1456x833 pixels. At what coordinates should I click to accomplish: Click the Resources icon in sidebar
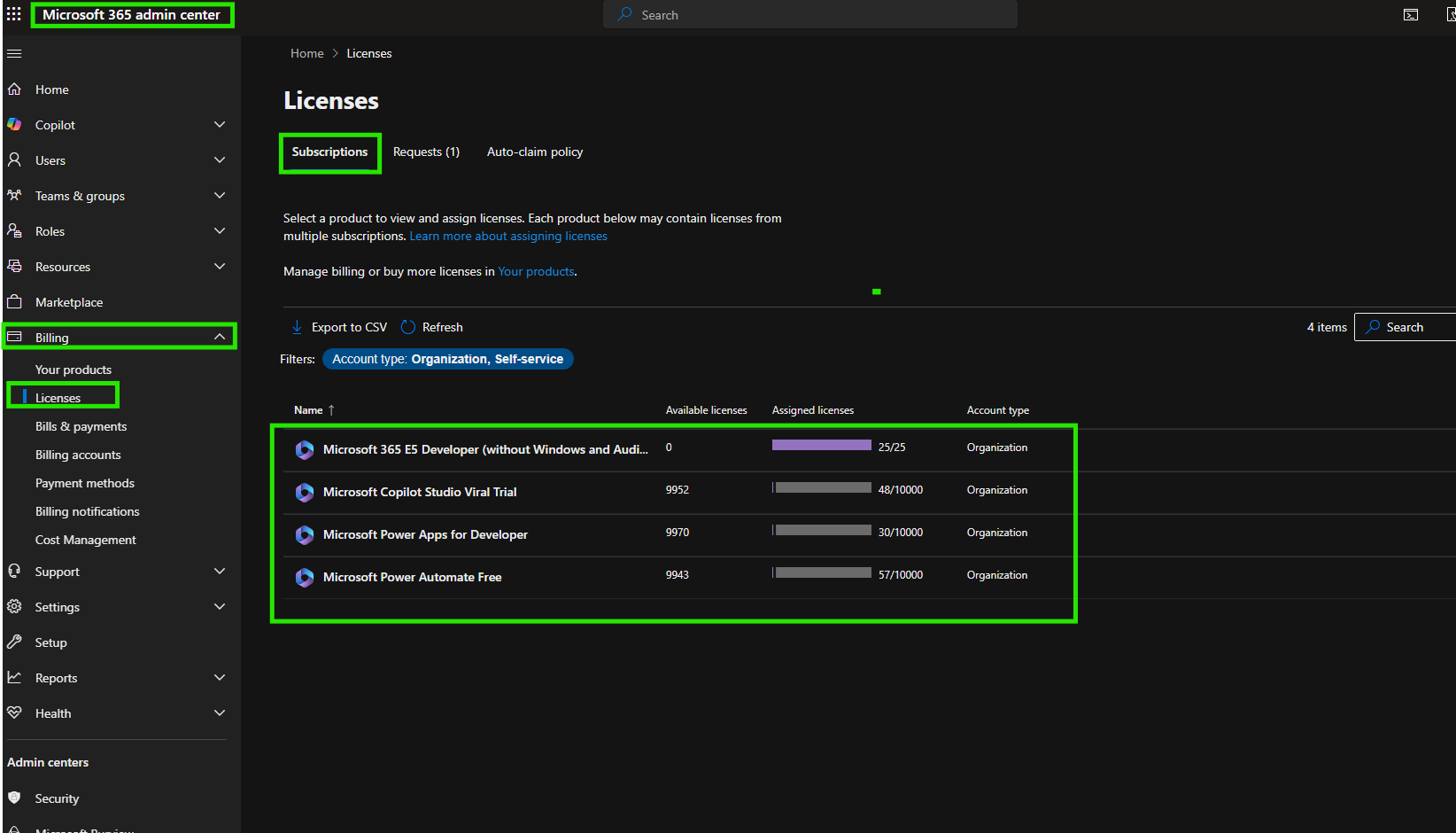click(x=14, y=267)
